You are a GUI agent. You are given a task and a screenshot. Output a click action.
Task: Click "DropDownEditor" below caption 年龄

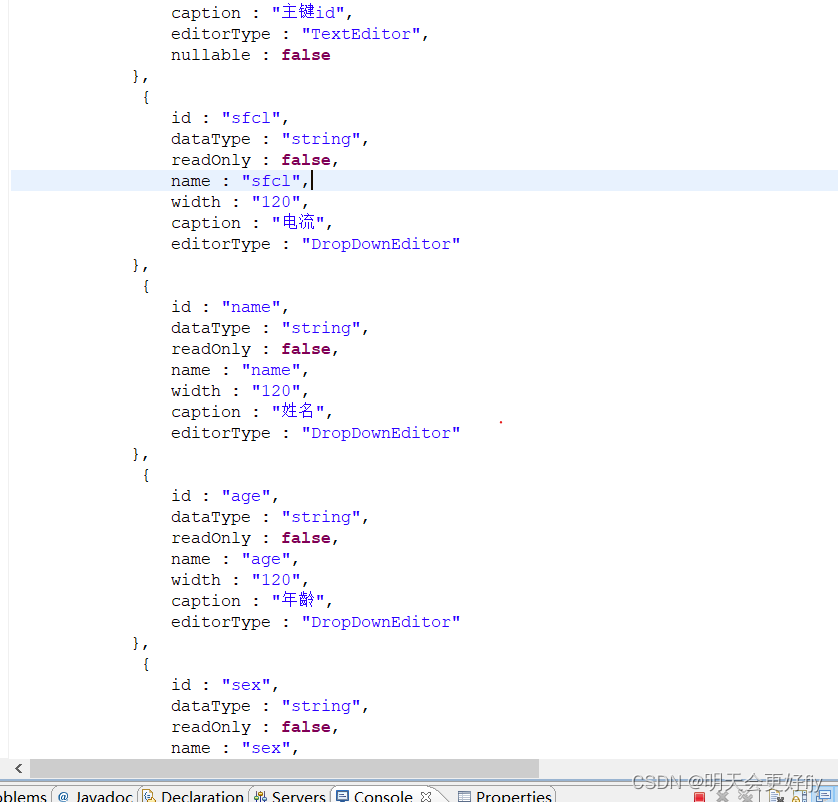(381, 622)
